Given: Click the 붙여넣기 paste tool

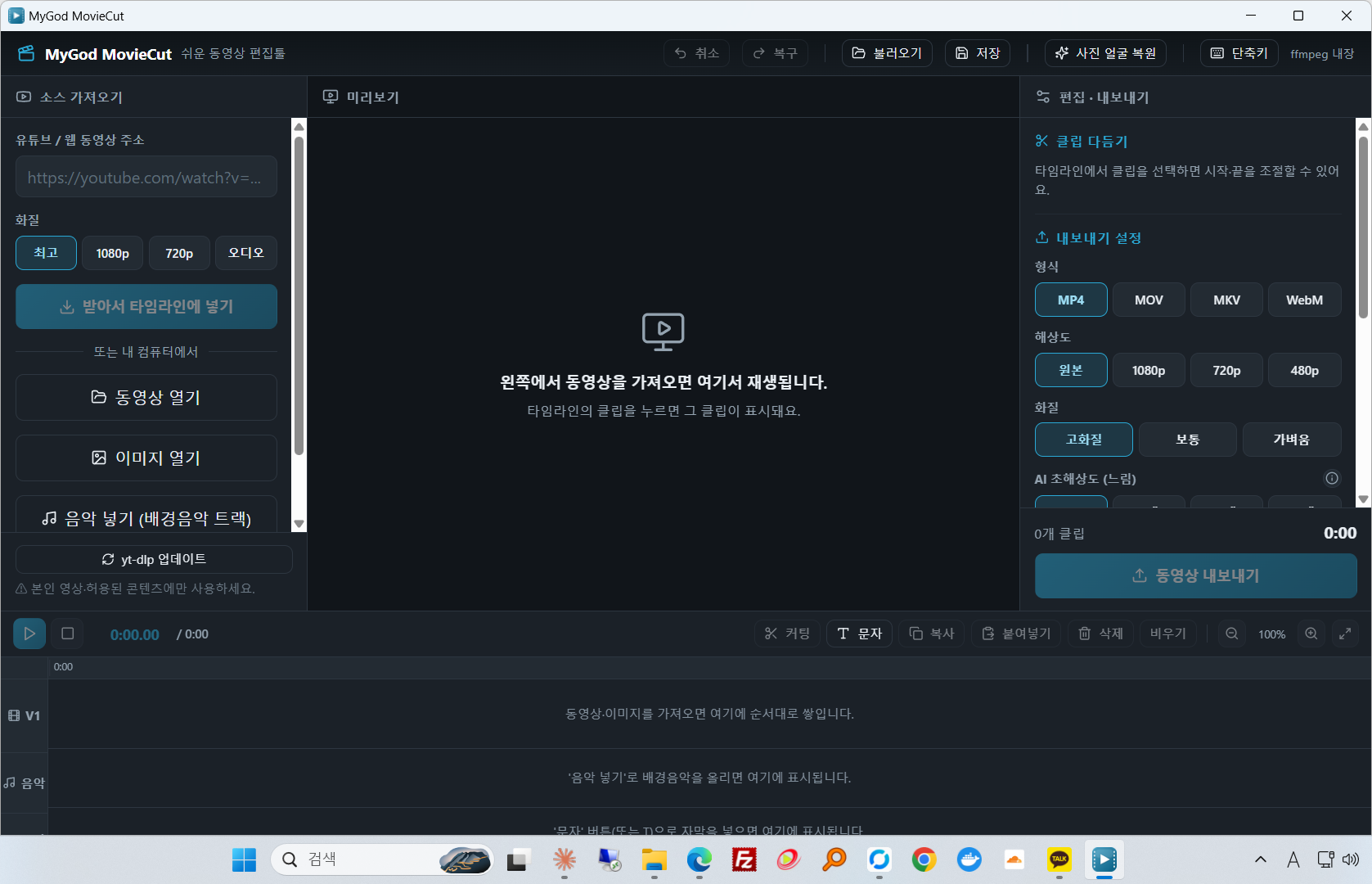Looking at the screenshot, I should point(1016,634).
